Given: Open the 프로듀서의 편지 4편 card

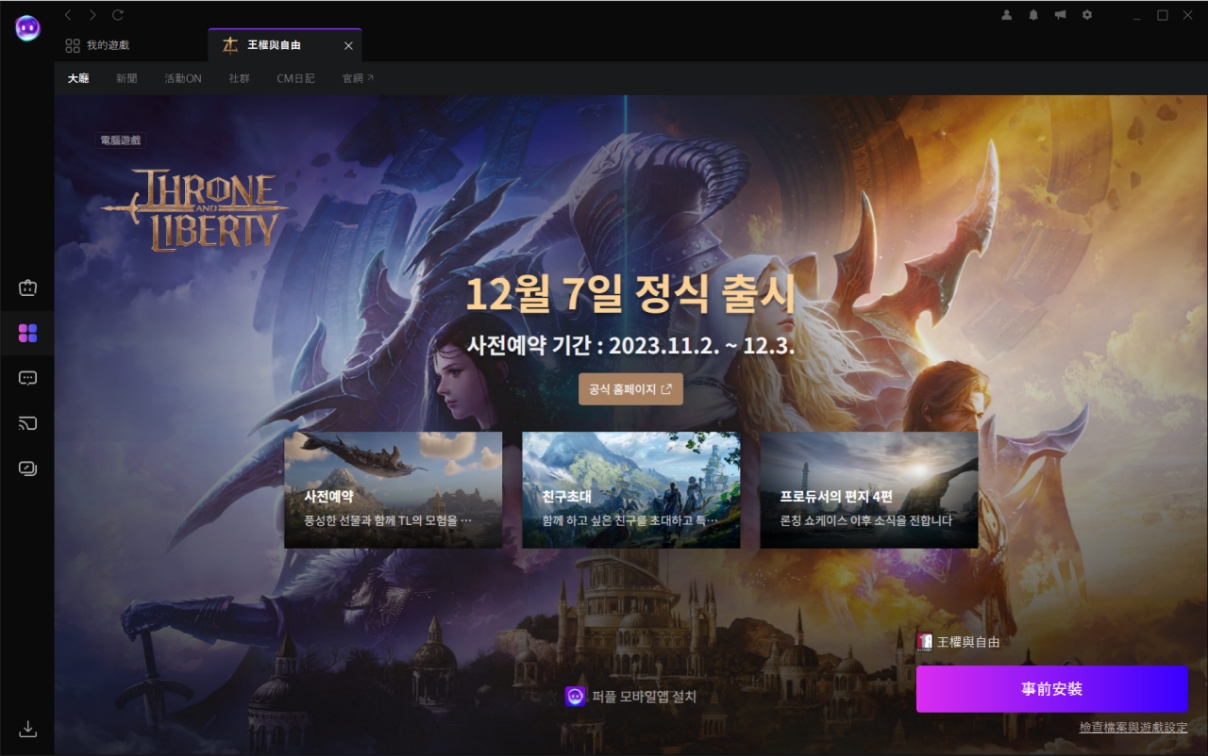Looking at the screenshot, I should tap(869, 490).
